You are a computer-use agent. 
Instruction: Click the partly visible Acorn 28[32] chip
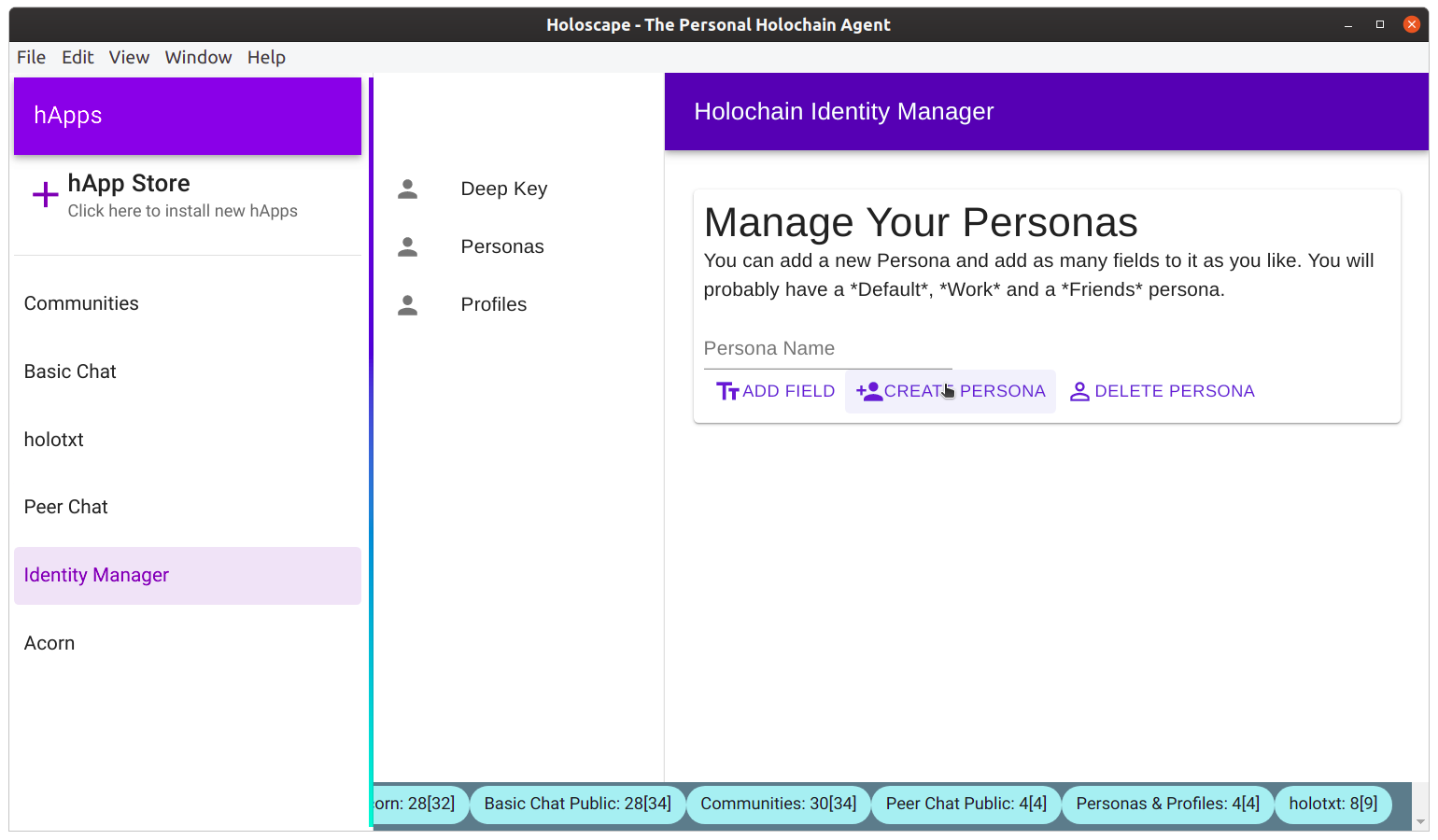pos(420,805)
